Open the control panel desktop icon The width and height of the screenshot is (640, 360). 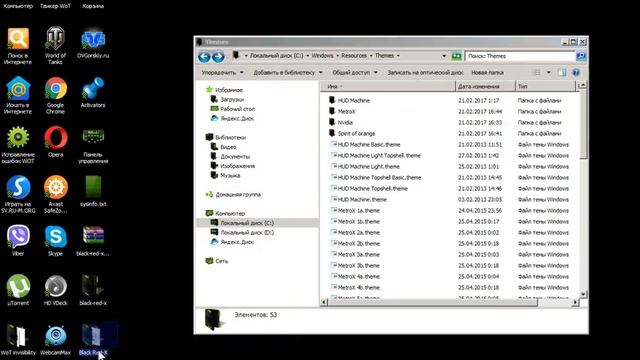pos(93,144)
